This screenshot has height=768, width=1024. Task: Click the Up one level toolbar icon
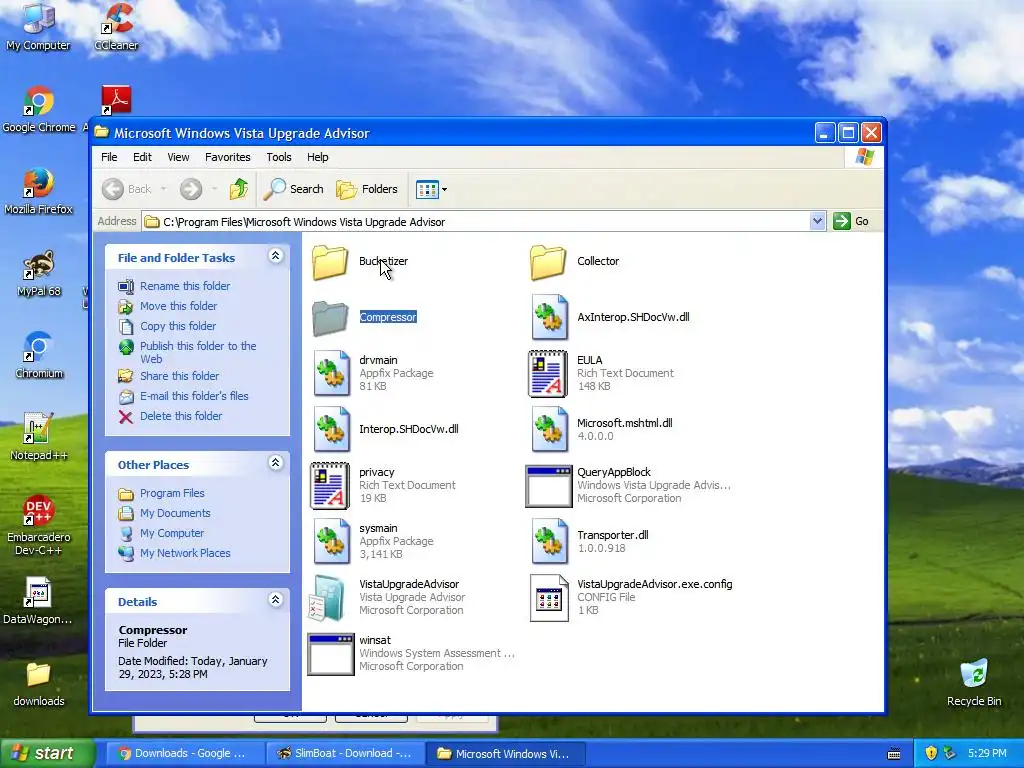coord(239,189)
